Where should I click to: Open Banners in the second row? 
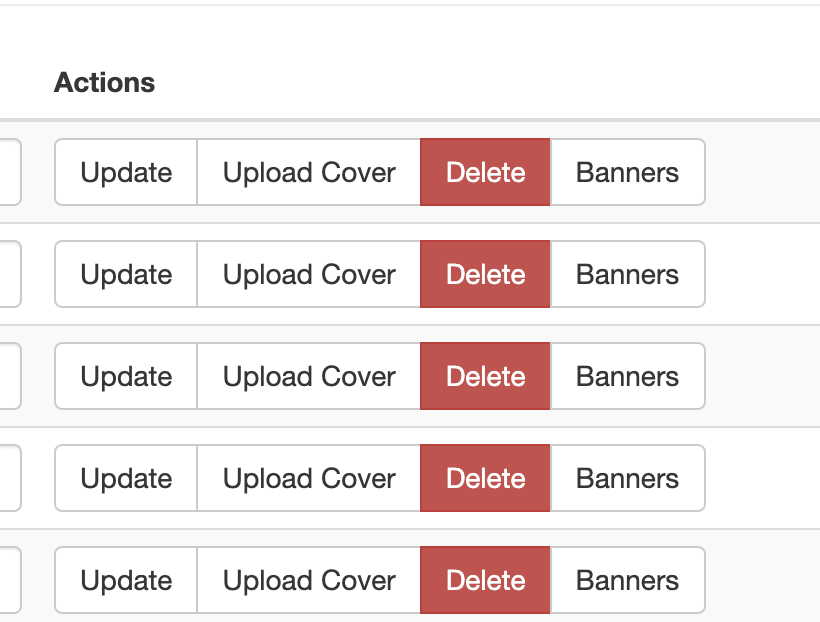(x=627, y=274)
